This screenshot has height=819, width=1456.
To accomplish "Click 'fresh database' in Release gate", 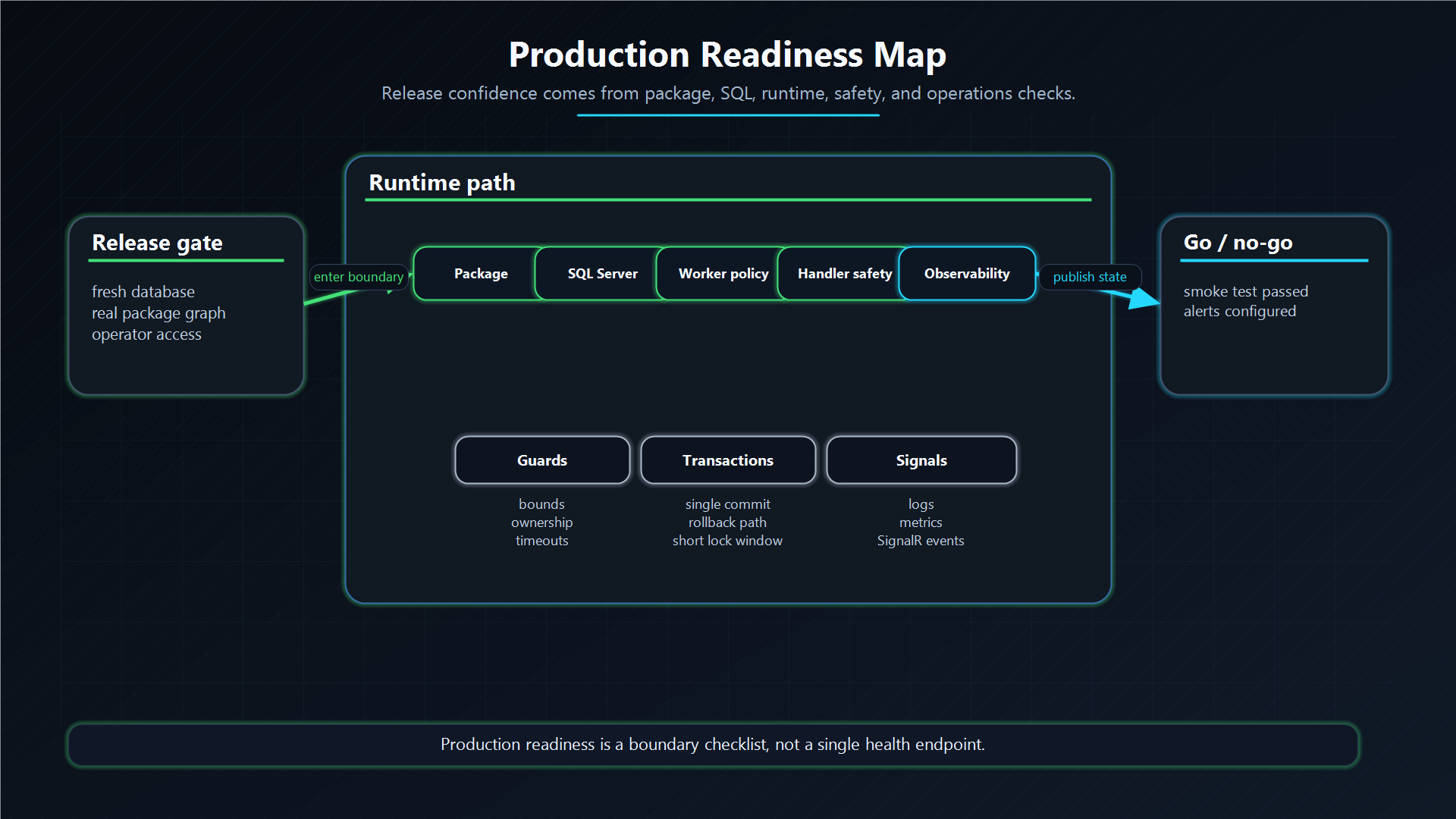I will coord(143,292).
